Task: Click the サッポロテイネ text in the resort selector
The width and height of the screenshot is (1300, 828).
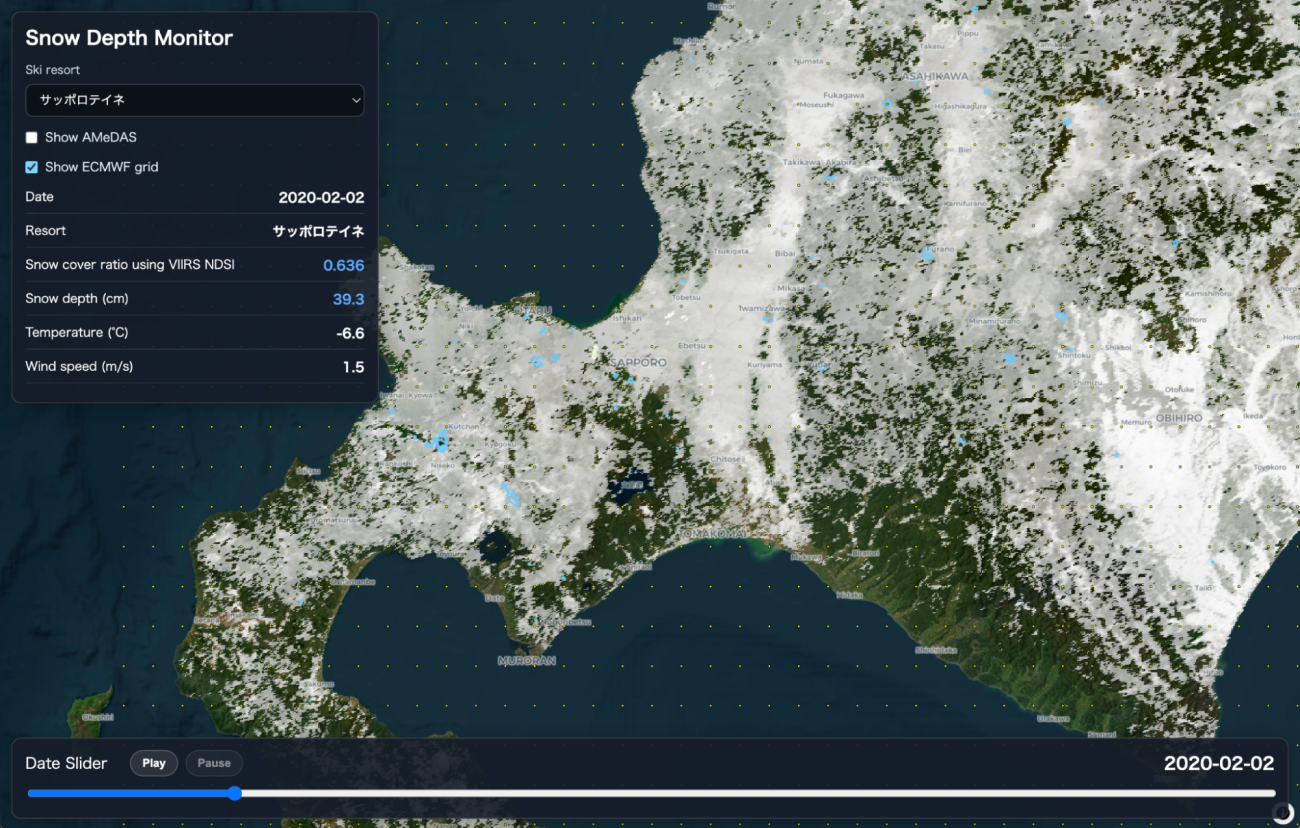Action: pyautogui.click(x=82, y=100)
